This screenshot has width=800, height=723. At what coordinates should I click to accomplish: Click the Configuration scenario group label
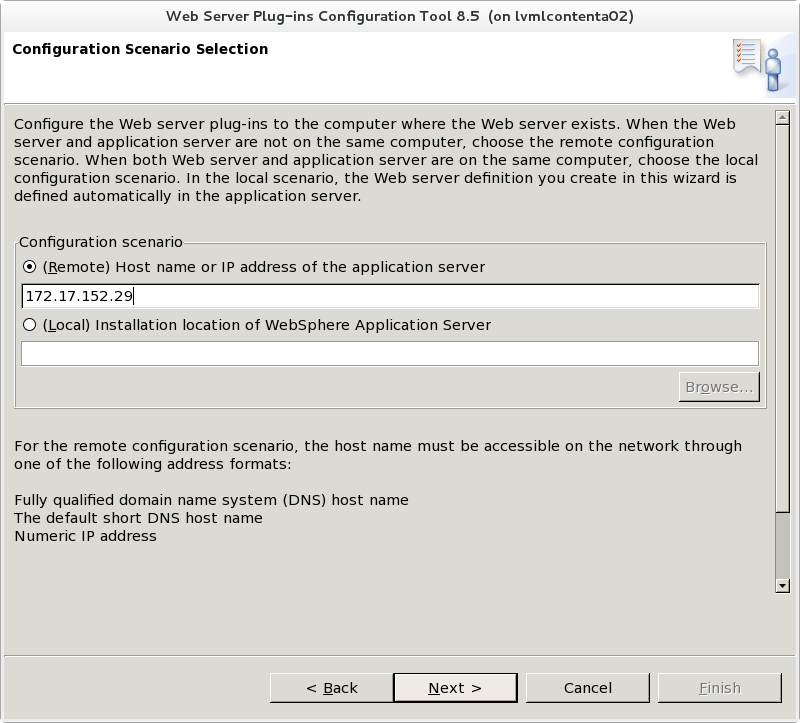click(x=101, y=242)
